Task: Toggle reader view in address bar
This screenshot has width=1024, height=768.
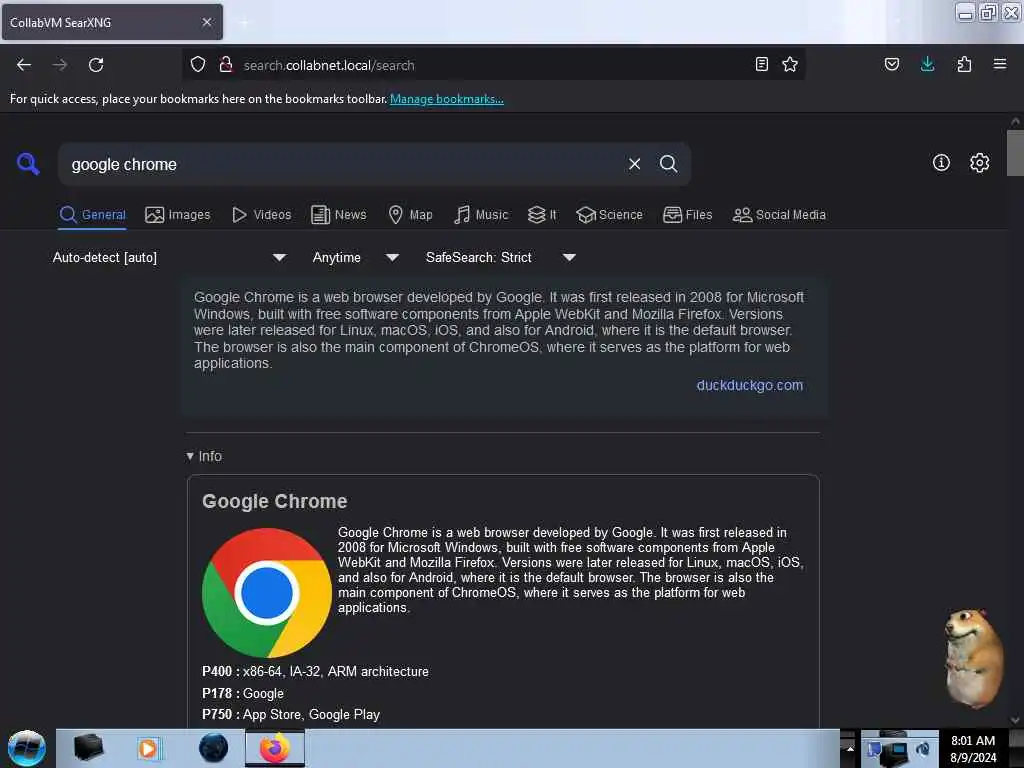Action: [761, 64]
